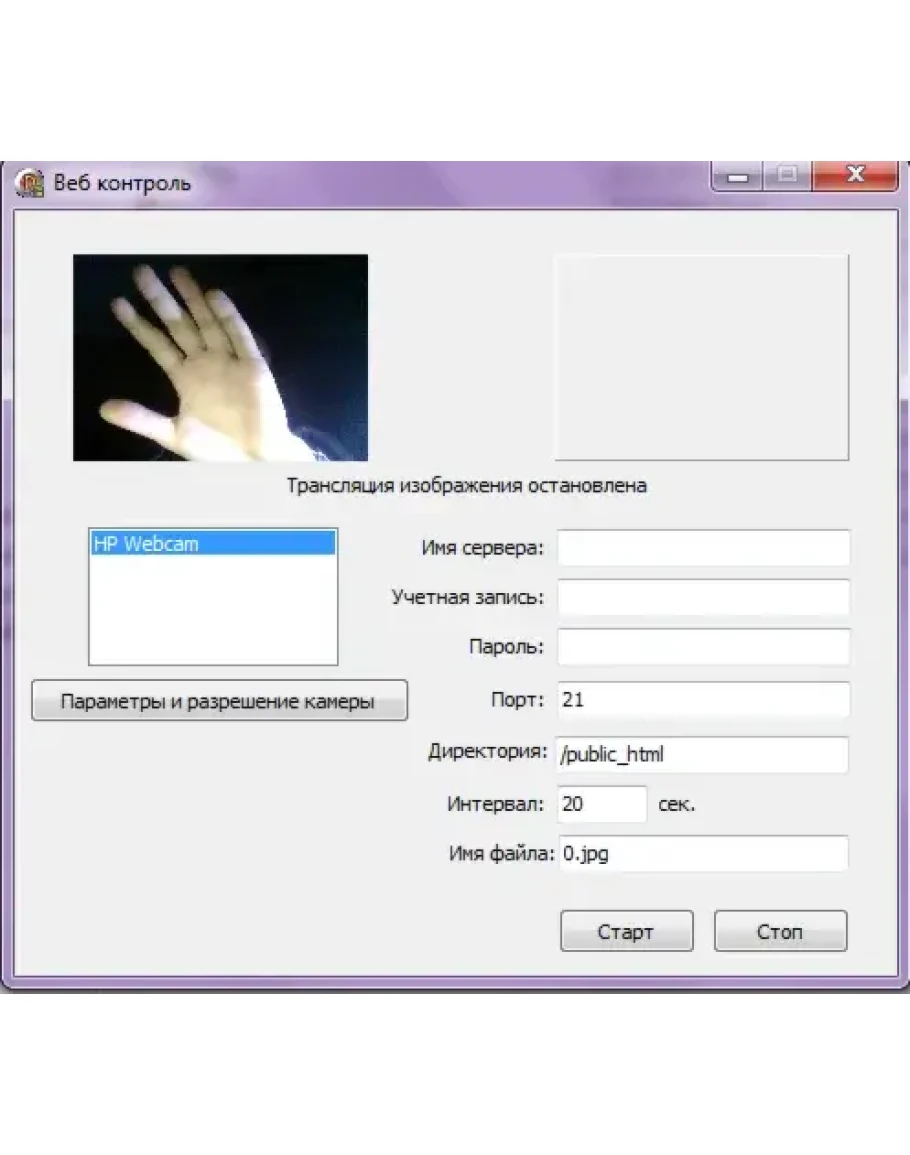Select HP Webcam in the camera list

point(212,544)
